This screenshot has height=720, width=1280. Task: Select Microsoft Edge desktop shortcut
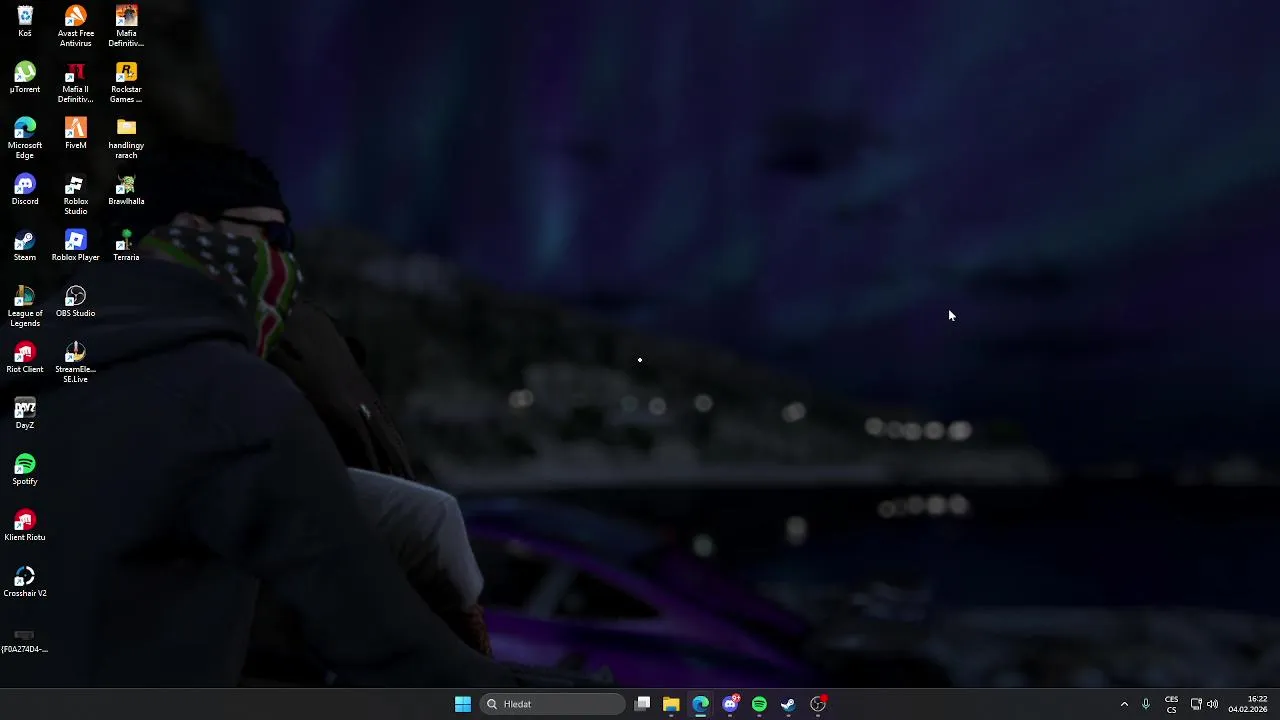click(25, 138)
